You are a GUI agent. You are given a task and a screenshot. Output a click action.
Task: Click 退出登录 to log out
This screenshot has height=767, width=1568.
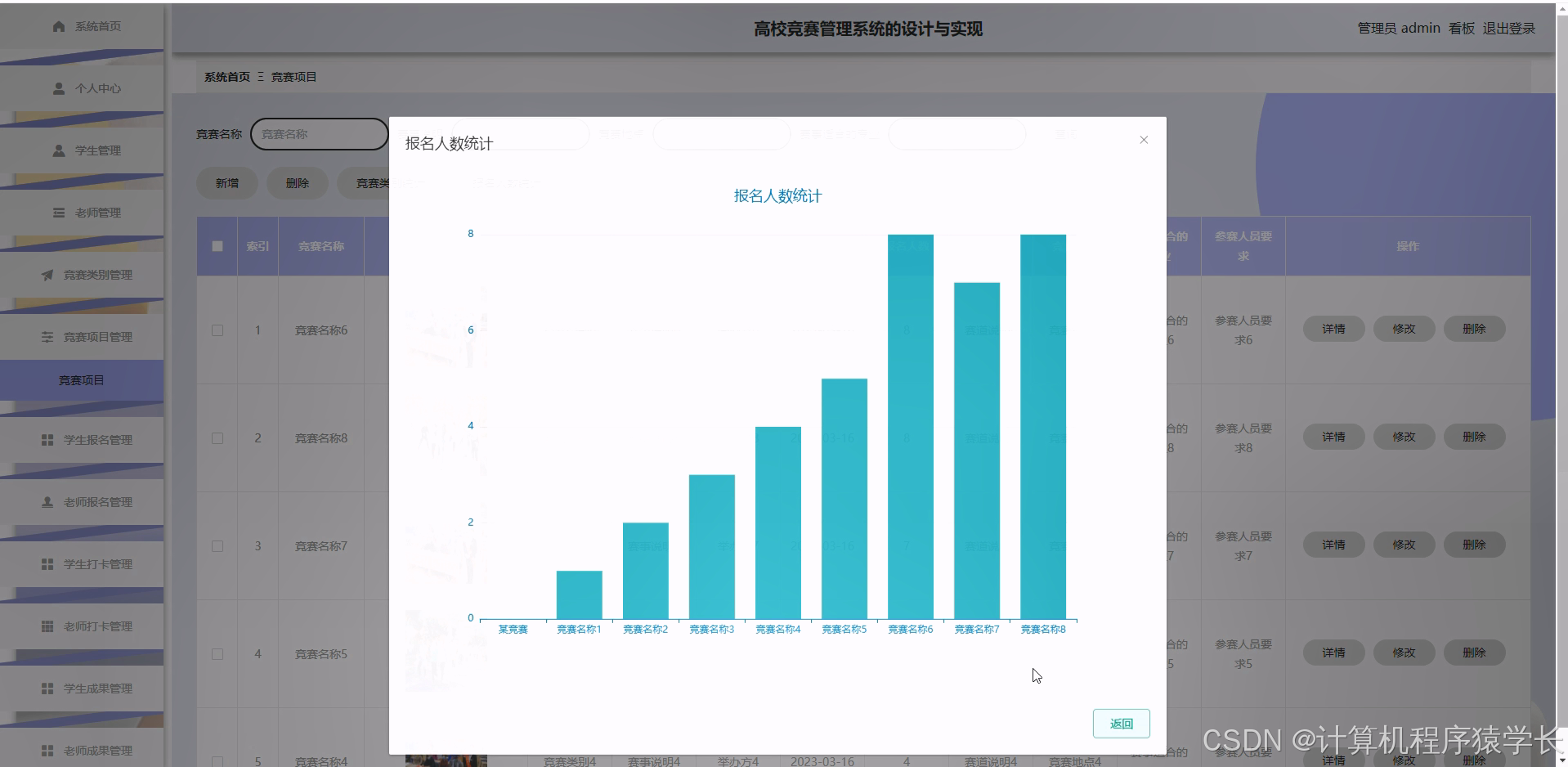1508,29
